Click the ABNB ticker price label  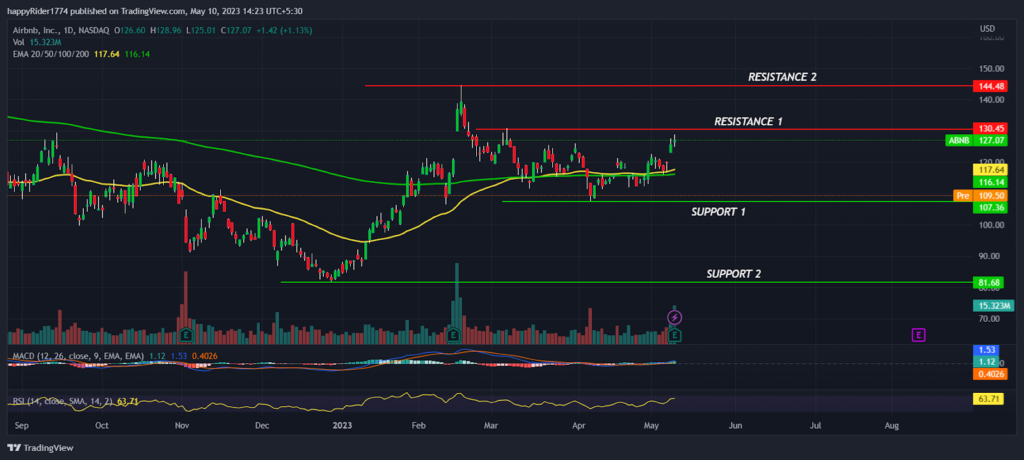pos(959,140)
